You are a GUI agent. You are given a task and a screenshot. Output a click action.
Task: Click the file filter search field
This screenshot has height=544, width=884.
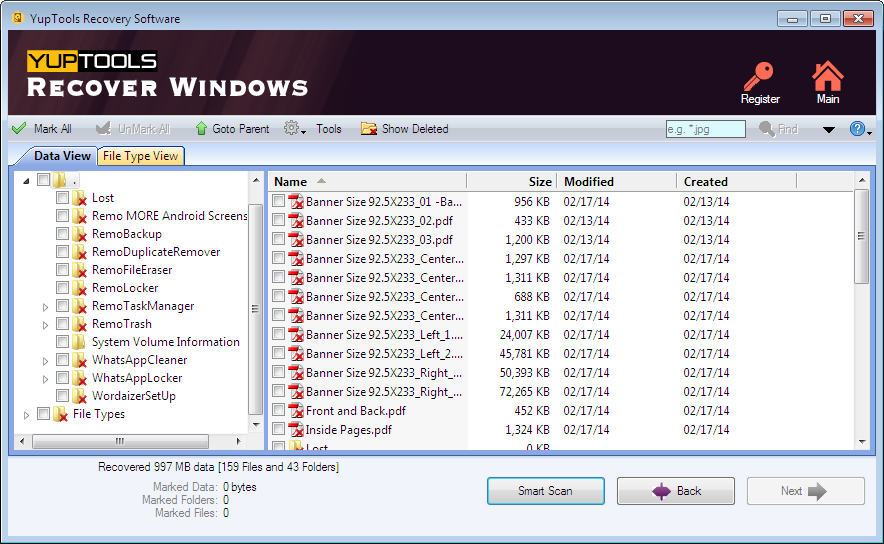[705, 129]
